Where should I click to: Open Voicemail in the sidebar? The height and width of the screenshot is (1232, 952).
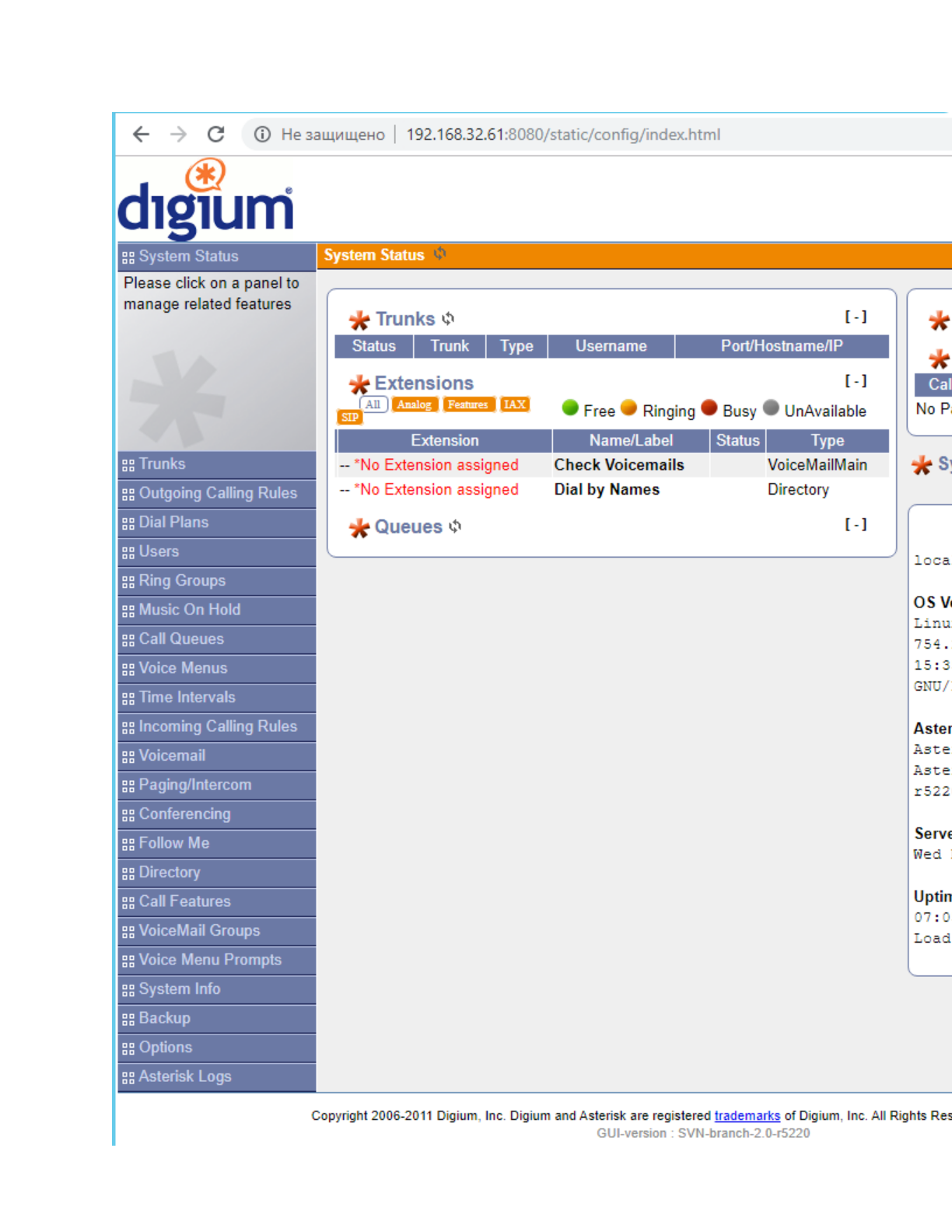217,756
